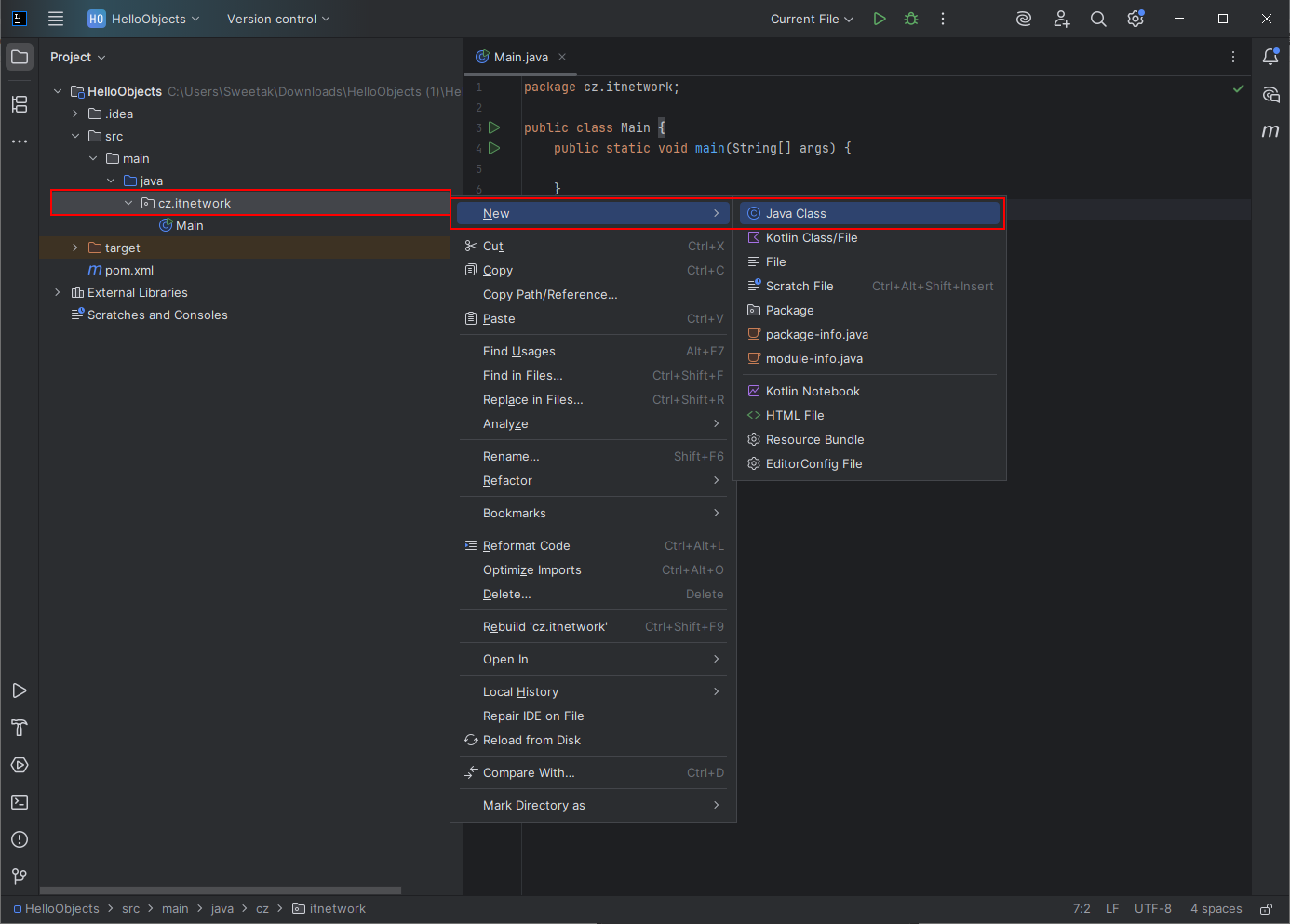Expand External Libraries node

[58, 292]
